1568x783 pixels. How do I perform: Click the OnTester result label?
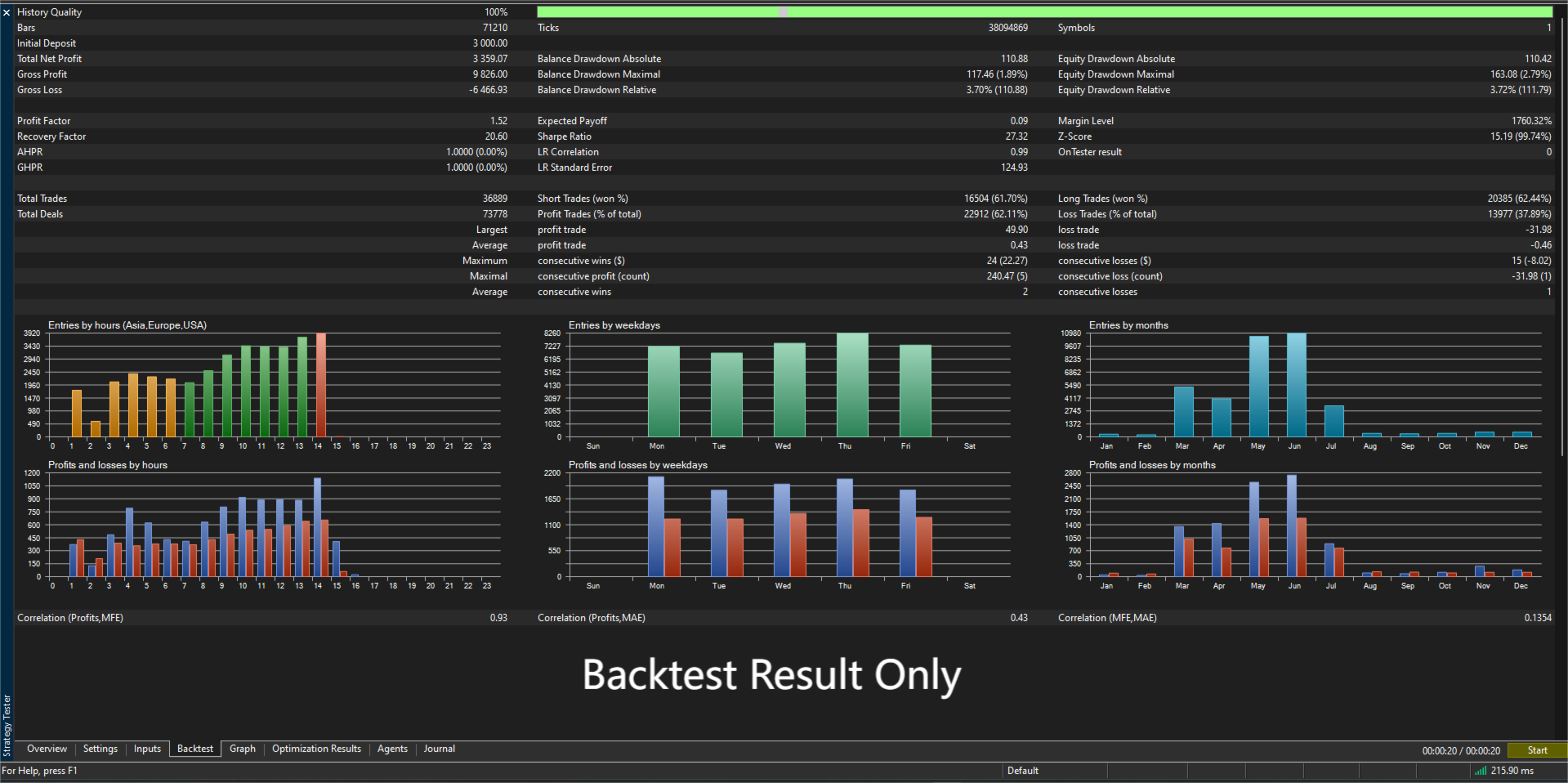click(1090, 152)
